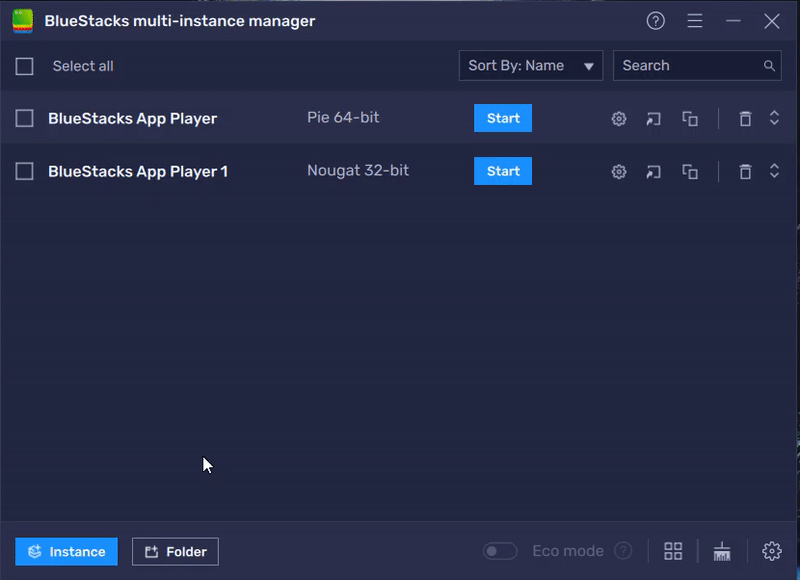The height and width of the screenshot is (580, 800).
Task: Delete the Nougat 32-bit instance
Action: tap(745, 172)
